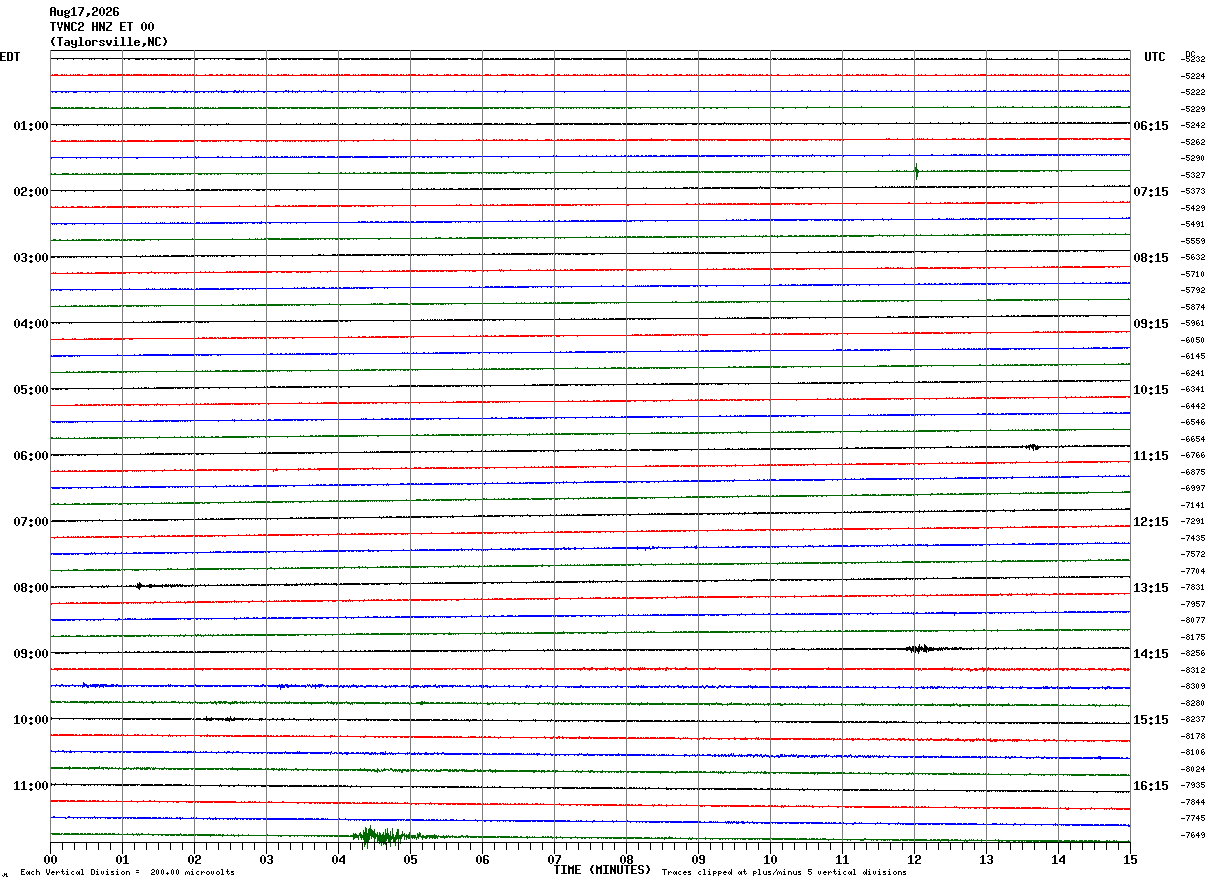Click the Aug17,2026 date text
1210x886 pixels.
[84, 12]
